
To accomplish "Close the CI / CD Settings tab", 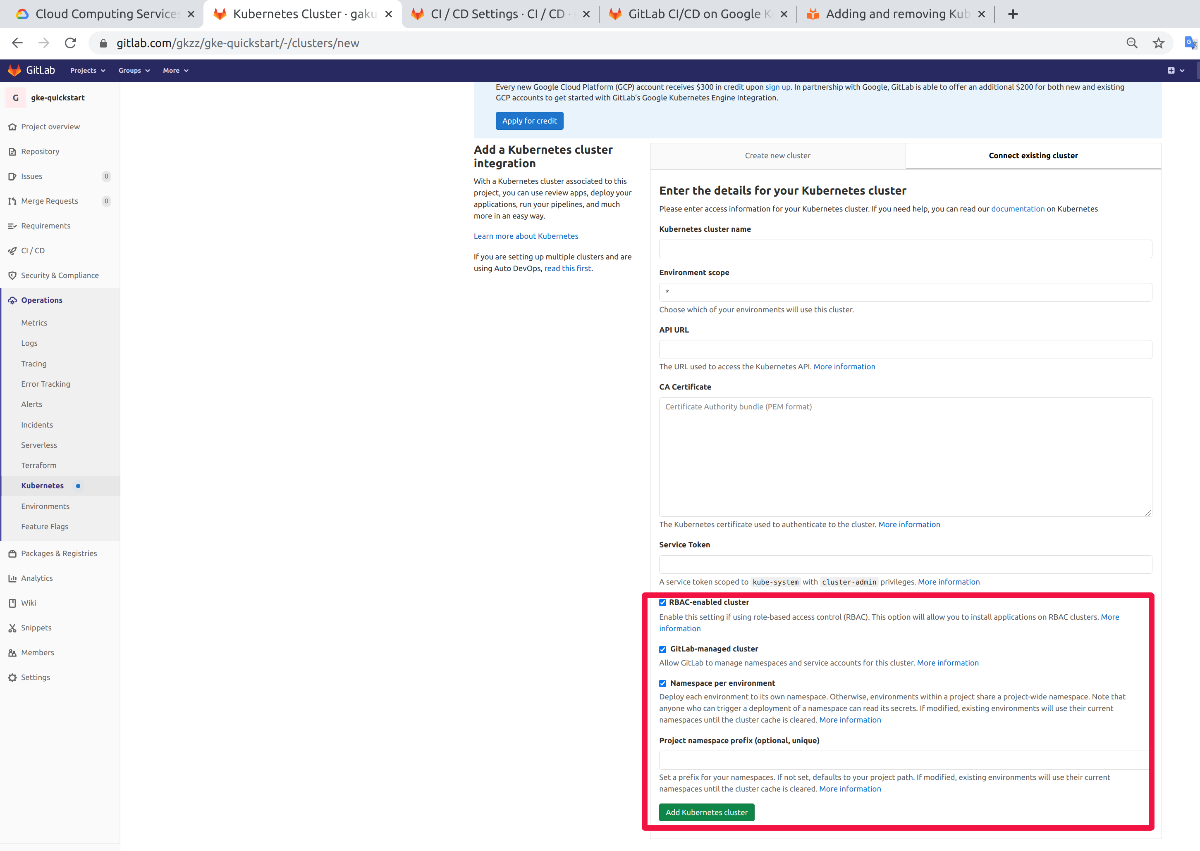I will point(586,14).
